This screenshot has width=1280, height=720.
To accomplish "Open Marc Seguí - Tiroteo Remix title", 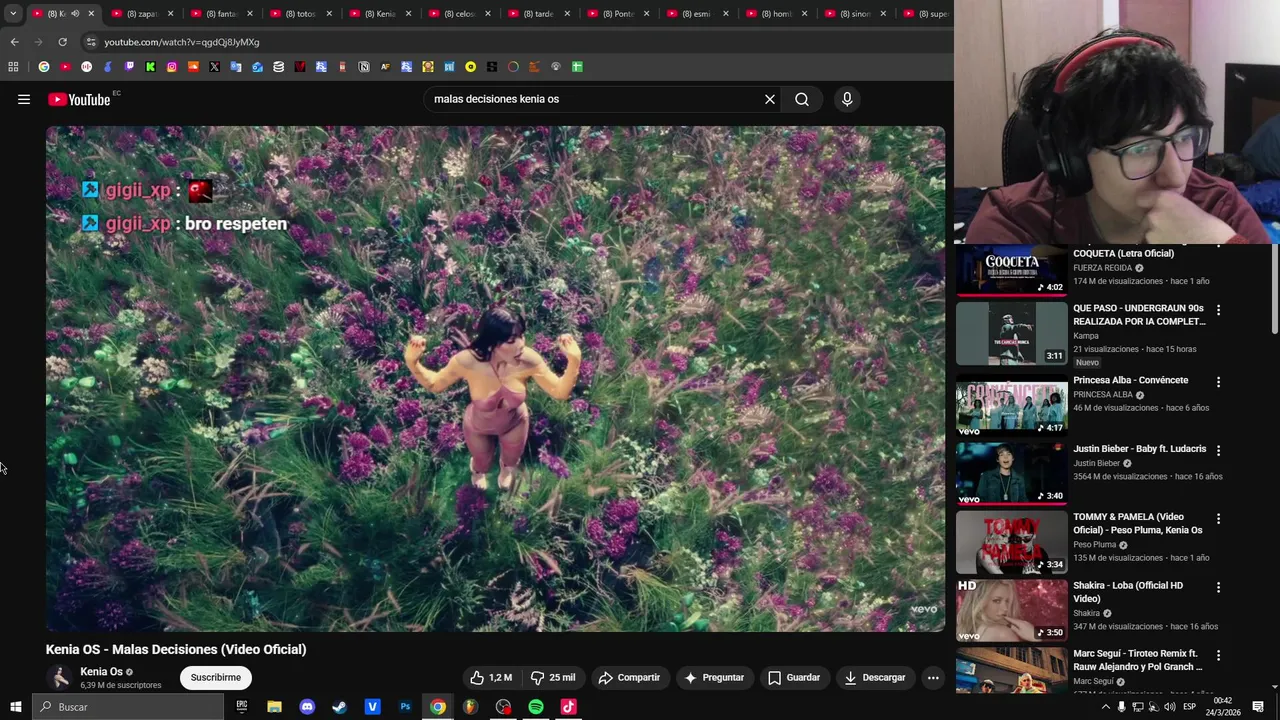I will [1137, 660].
